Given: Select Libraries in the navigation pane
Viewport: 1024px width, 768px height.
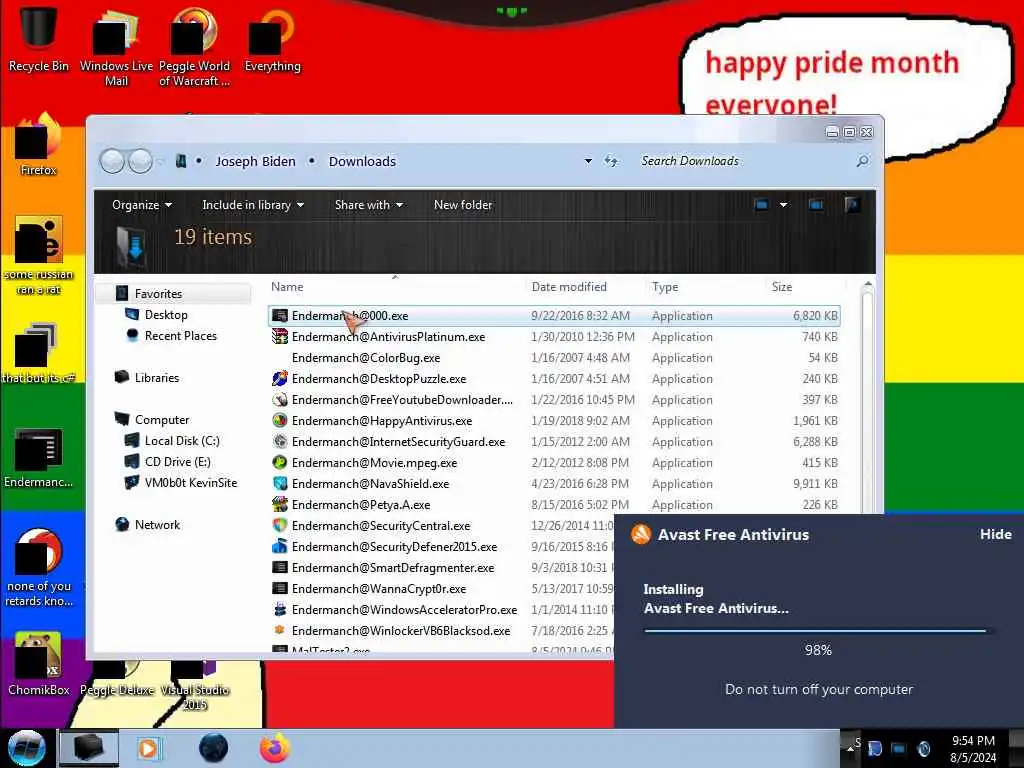Looking at the screenshot, I should 157,377.
